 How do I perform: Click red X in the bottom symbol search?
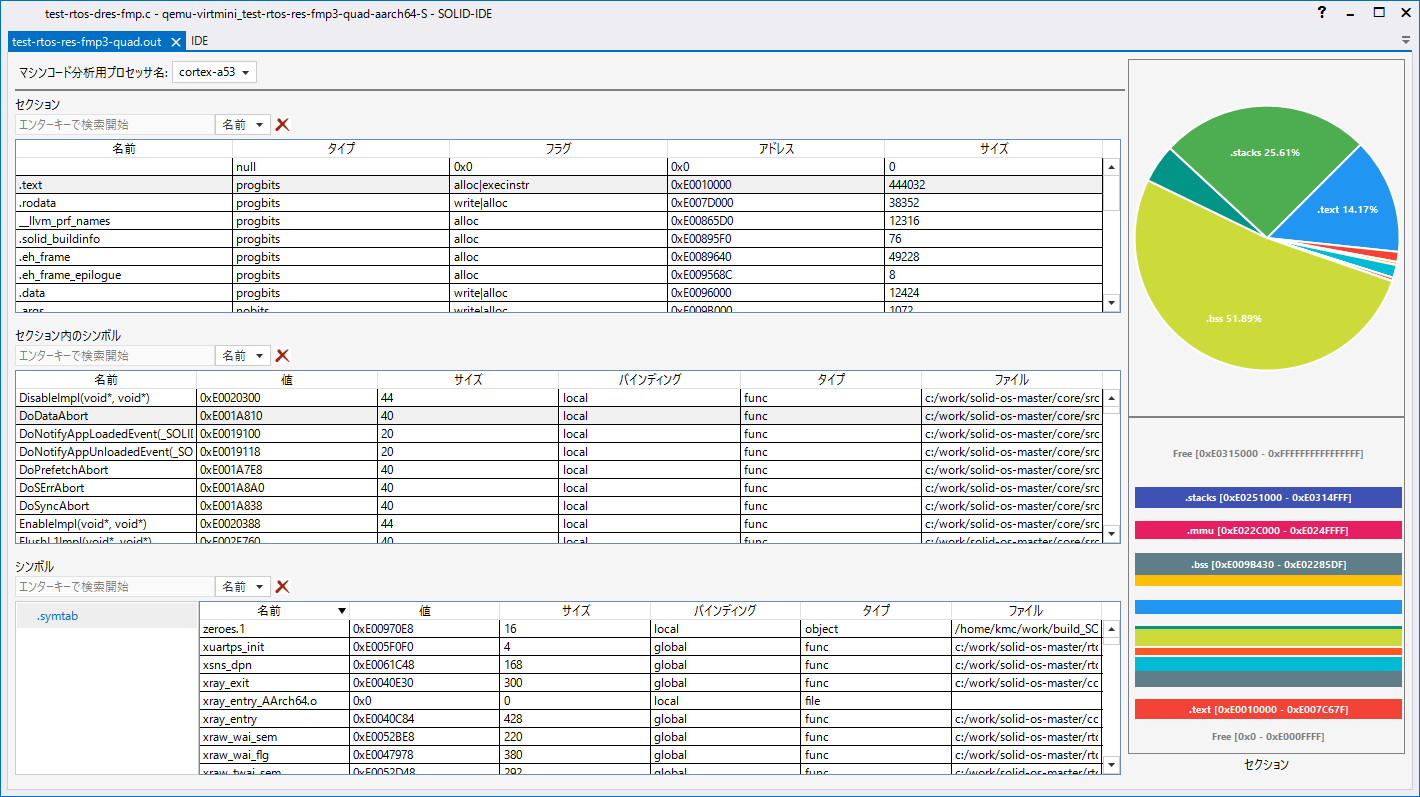[282, 587]
